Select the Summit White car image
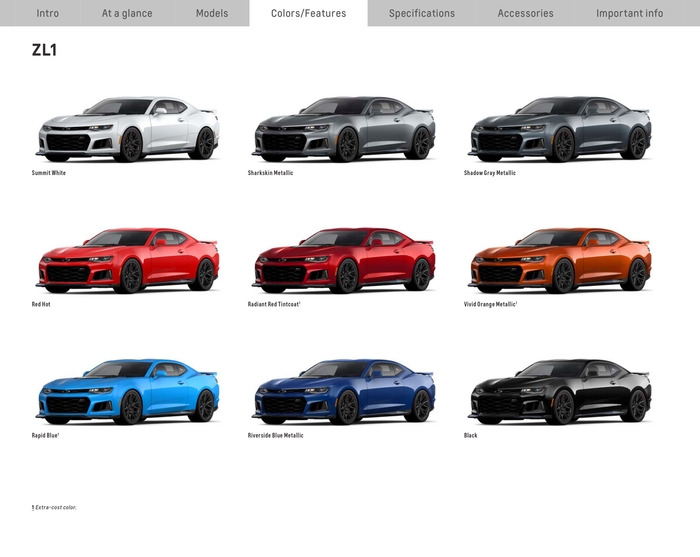 coord(127,129)
